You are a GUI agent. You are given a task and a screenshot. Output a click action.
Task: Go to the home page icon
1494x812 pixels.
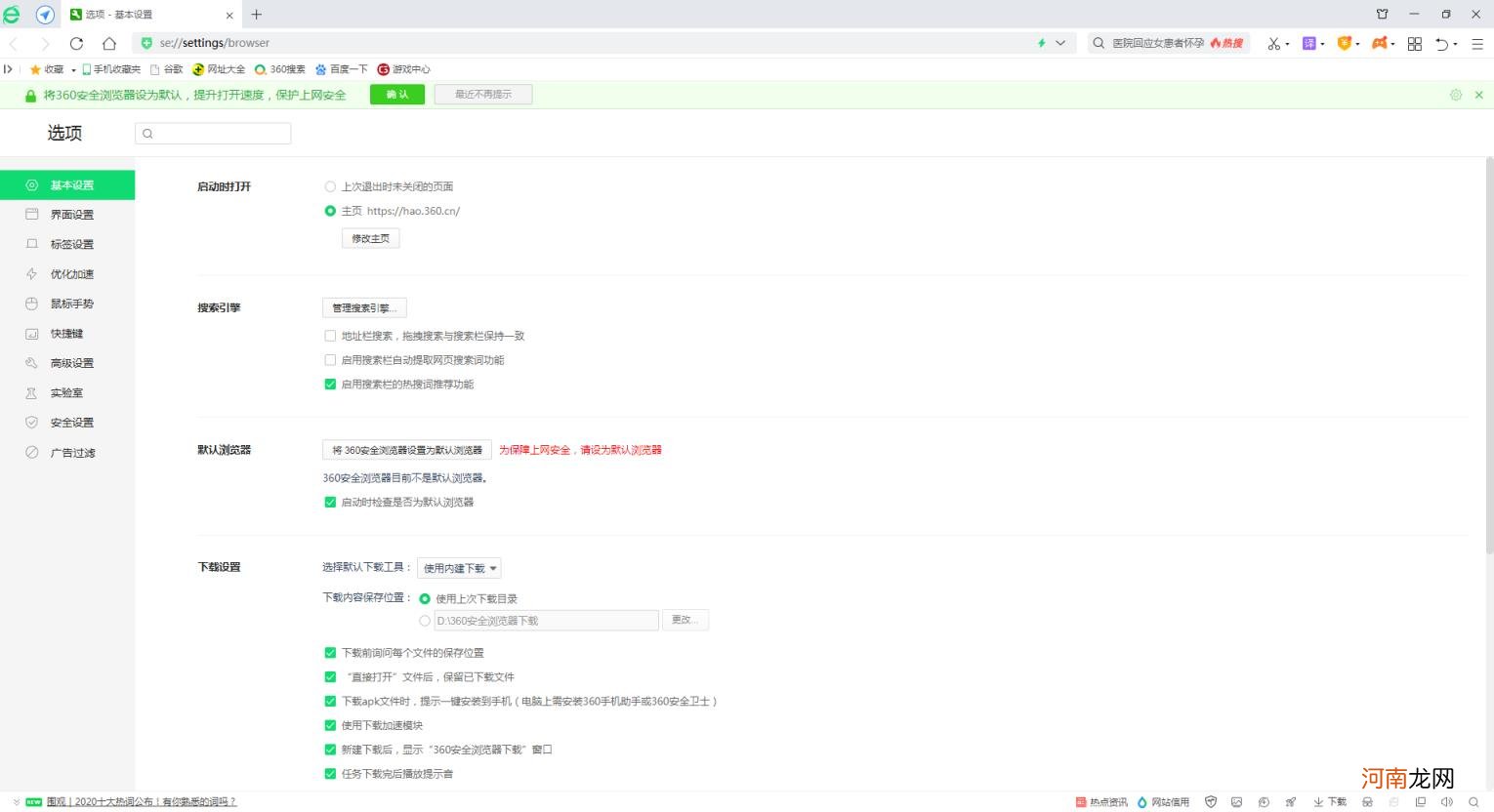tap(109, 43)
